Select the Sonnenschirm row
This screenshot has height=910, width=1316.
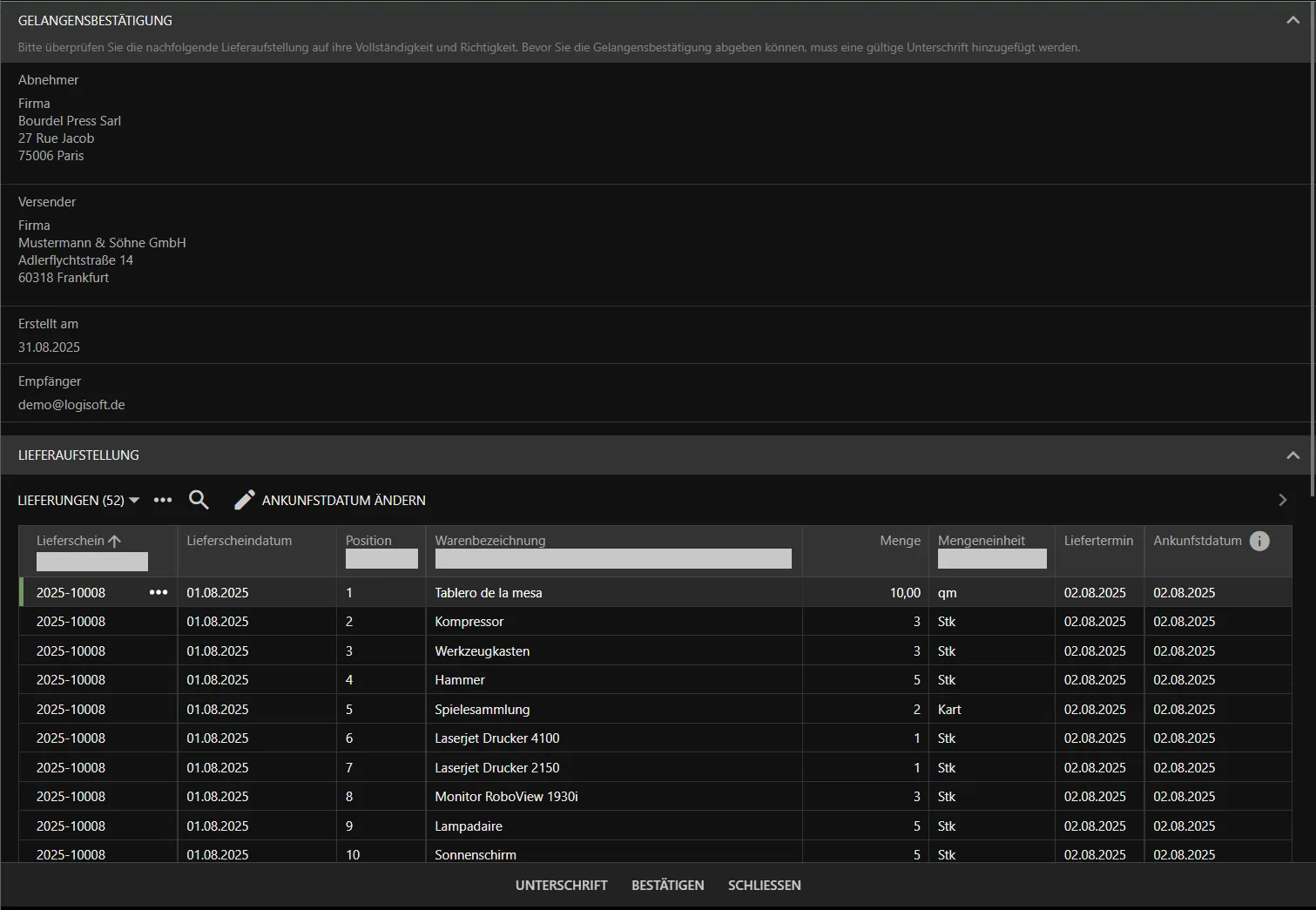point(655,853)
